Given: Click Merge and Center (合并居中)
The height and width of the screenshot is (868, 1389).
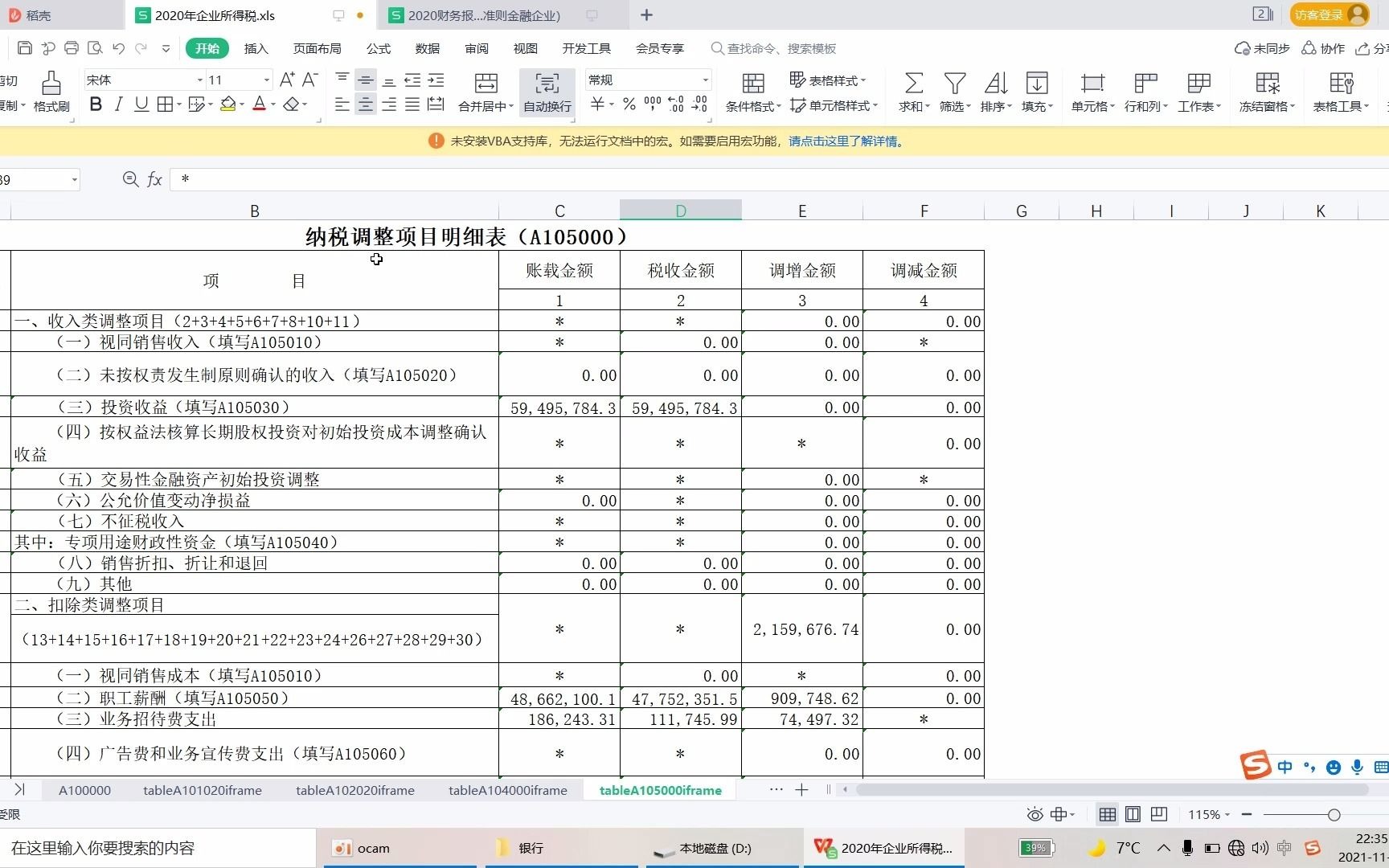Looking at the screenshot, I should (x=485, y=92).
